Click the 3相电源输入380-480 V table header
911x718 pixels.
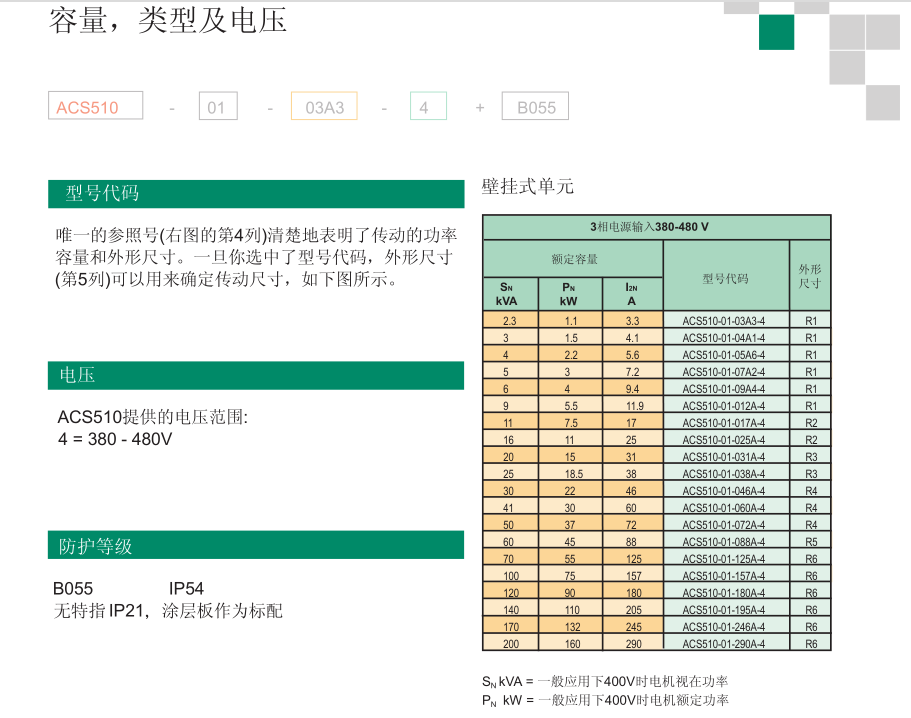657,227
